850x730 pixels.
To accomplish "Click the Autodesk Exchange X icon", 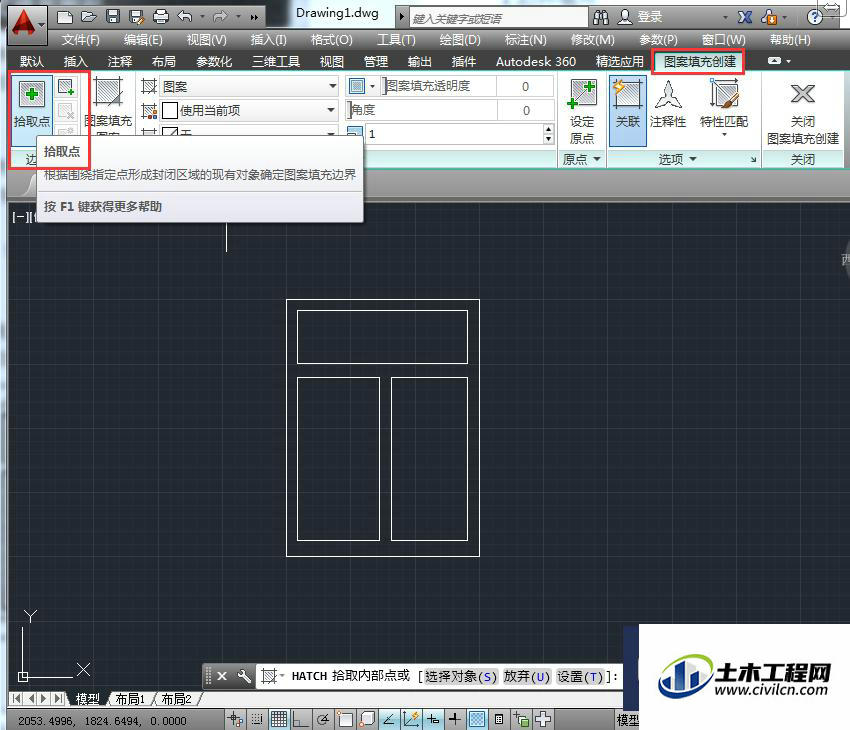I will point(745,17).
